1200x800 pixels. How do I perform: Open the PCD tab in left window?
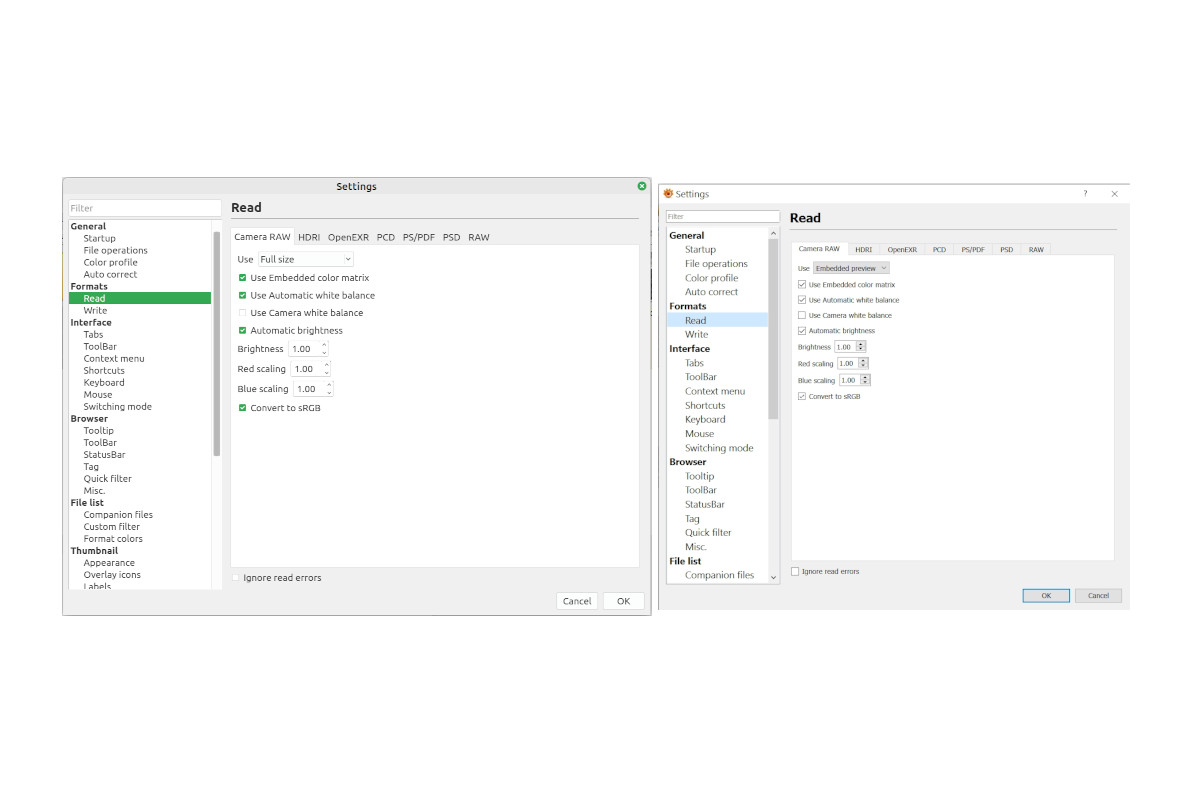[386, 238]
